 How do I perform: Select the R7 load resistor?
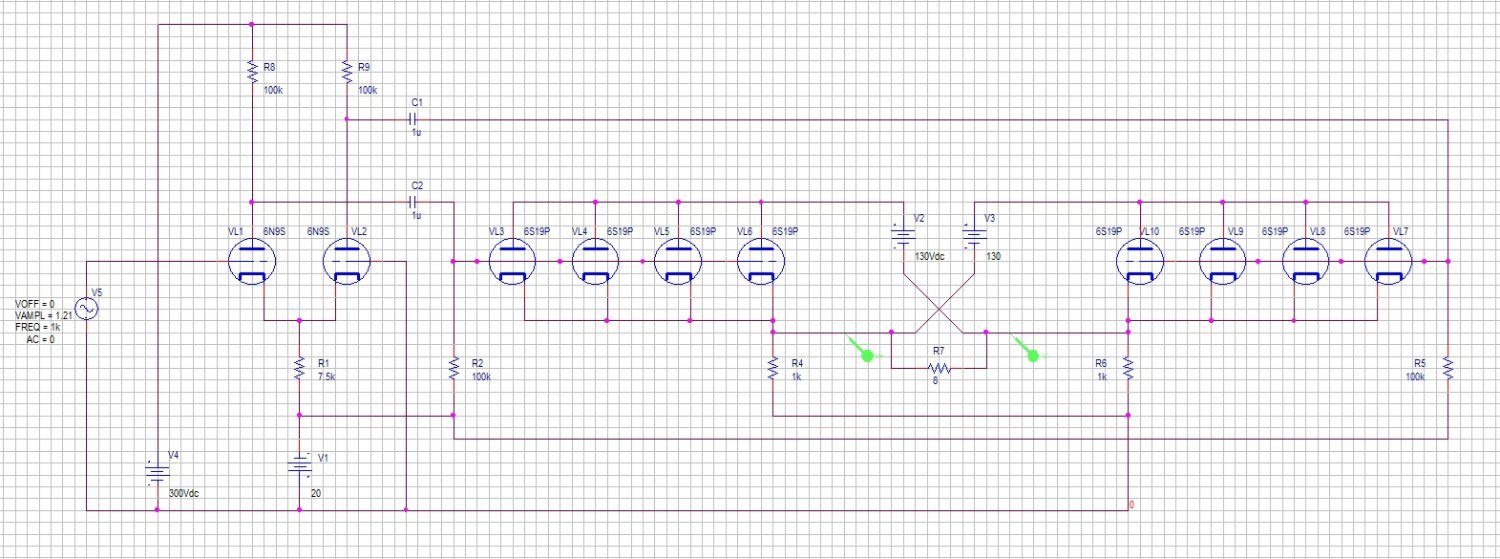tap(939, 369)
